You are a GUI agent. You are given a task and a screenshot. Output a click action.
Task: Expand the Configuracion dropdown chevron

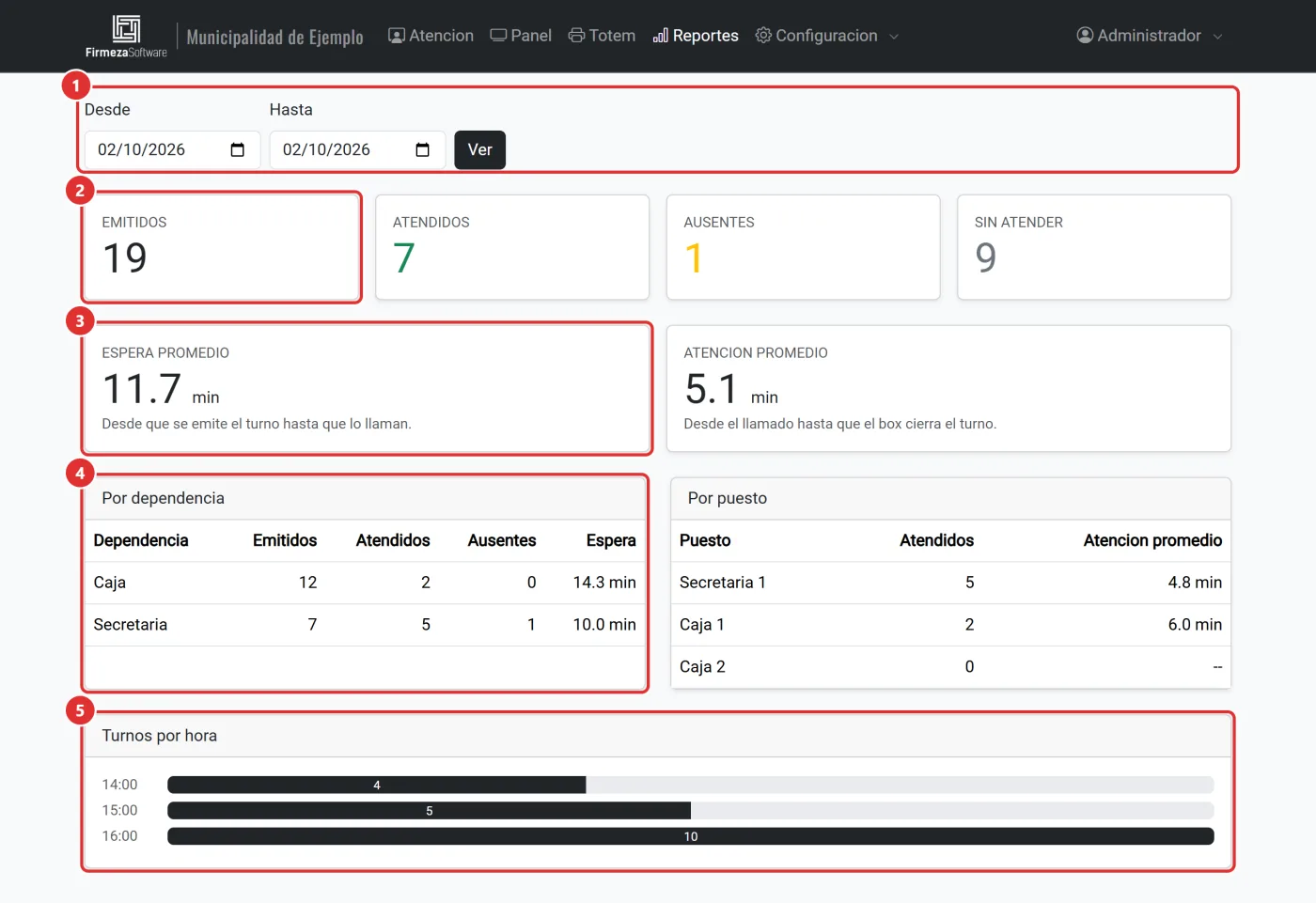(894, 37)
